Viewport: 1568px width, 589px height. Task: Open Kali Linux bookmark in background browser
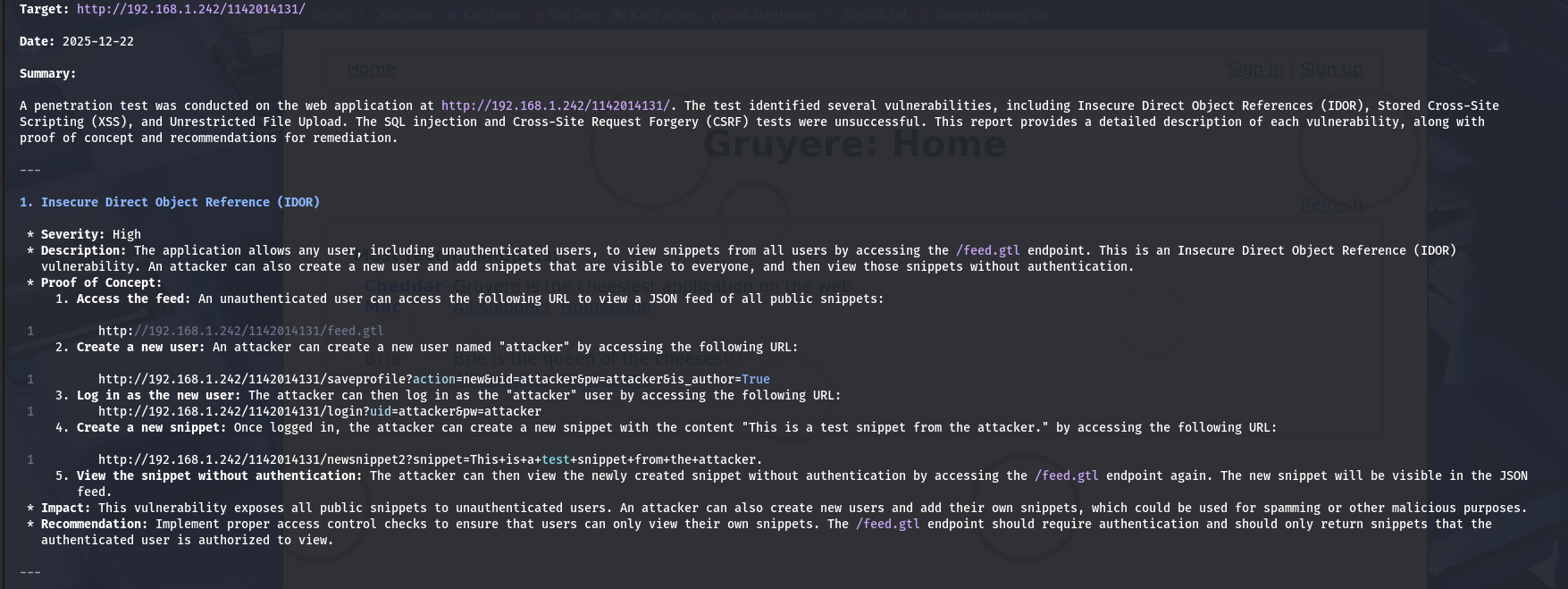(x=400, y=15)
